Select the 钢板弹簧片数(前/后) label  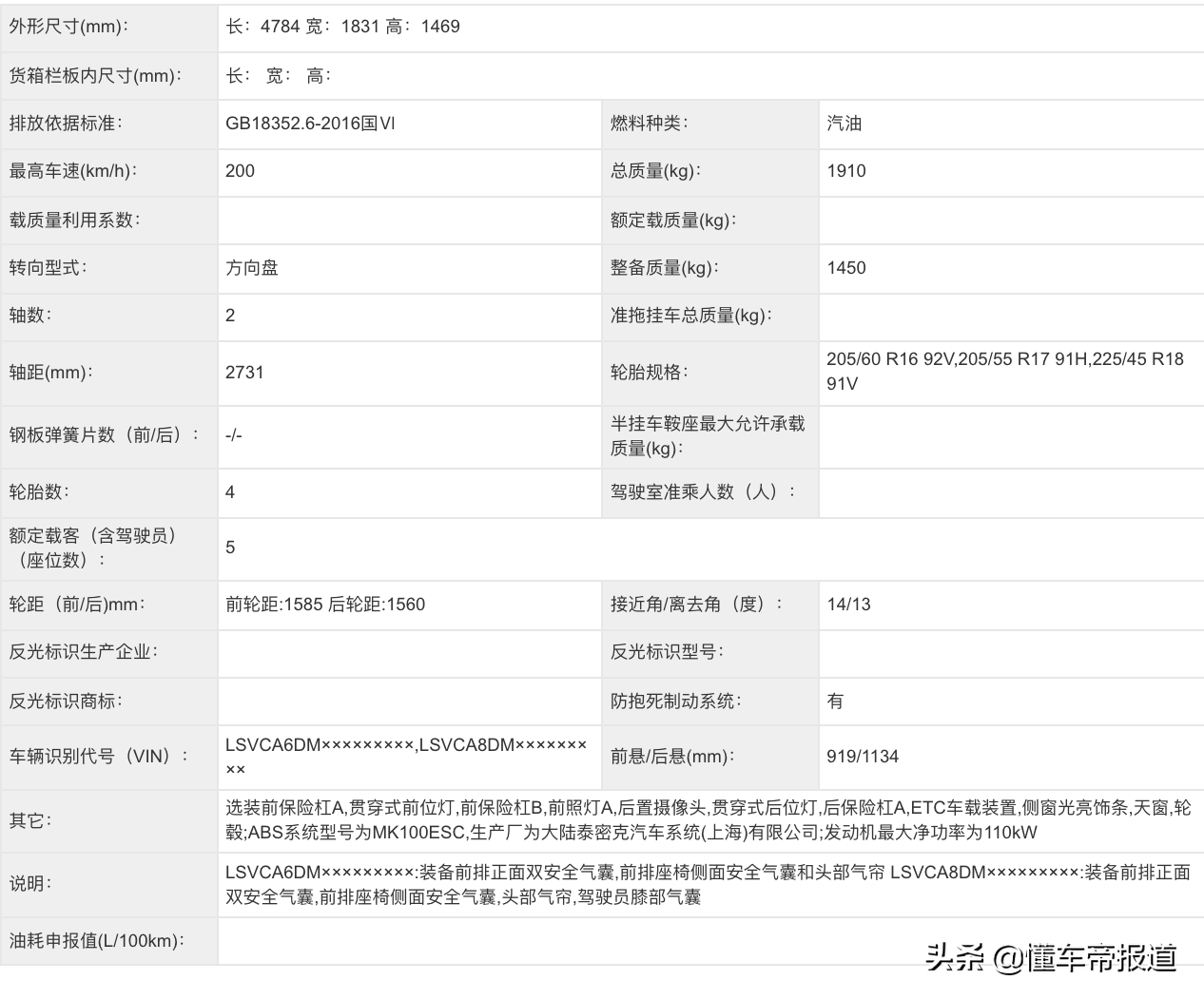105,435
